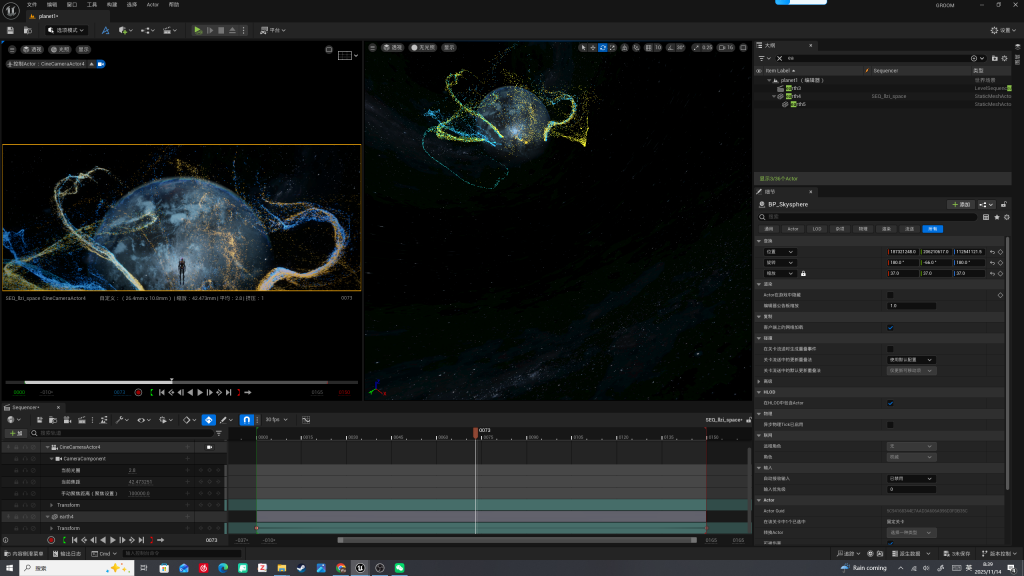
Task: Click the blue snapping magnet icon in Sequencer
Action: (x=246, y=420)
